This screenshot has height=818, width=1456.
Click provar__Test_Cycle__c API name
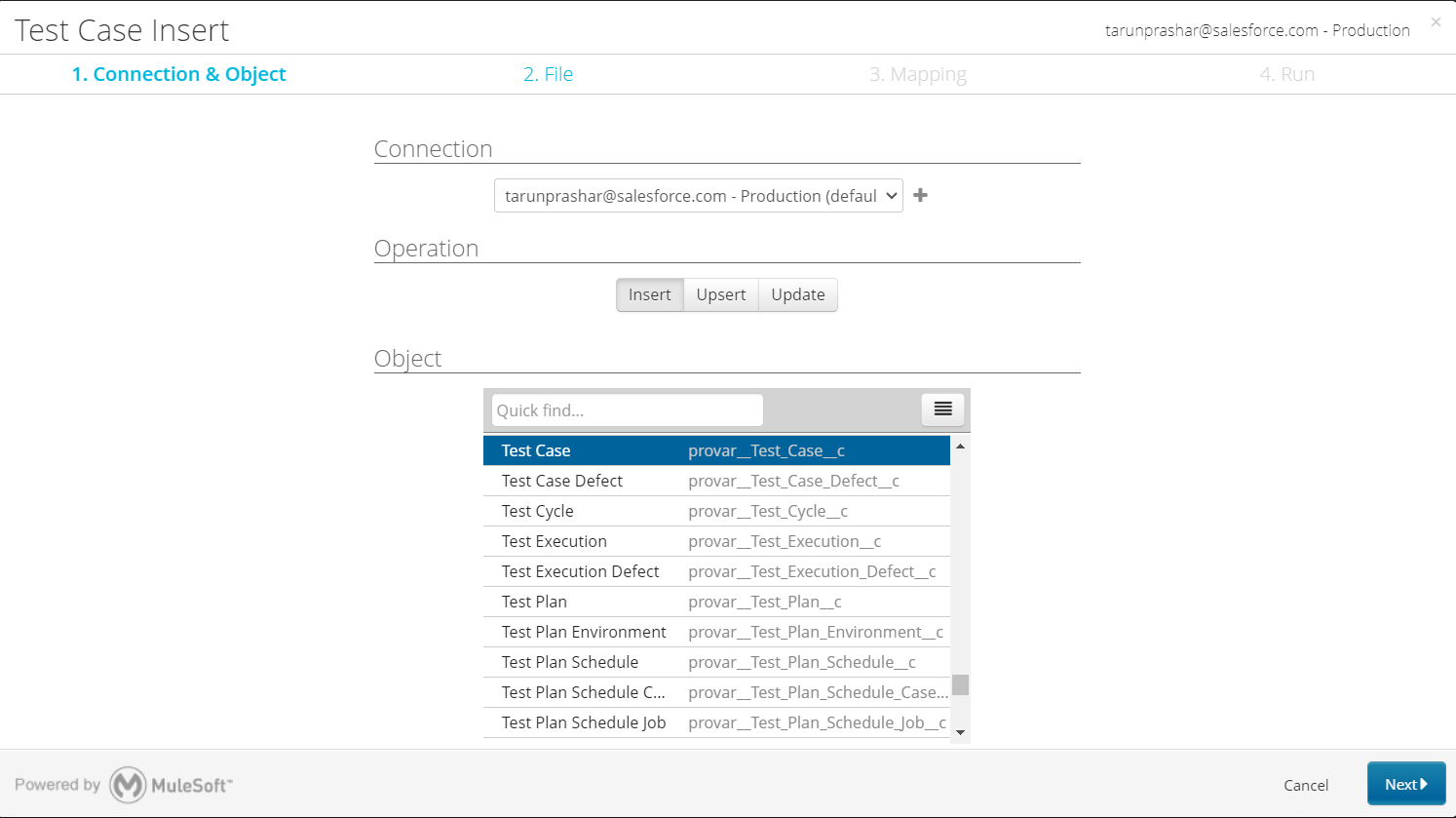(768, 511)
